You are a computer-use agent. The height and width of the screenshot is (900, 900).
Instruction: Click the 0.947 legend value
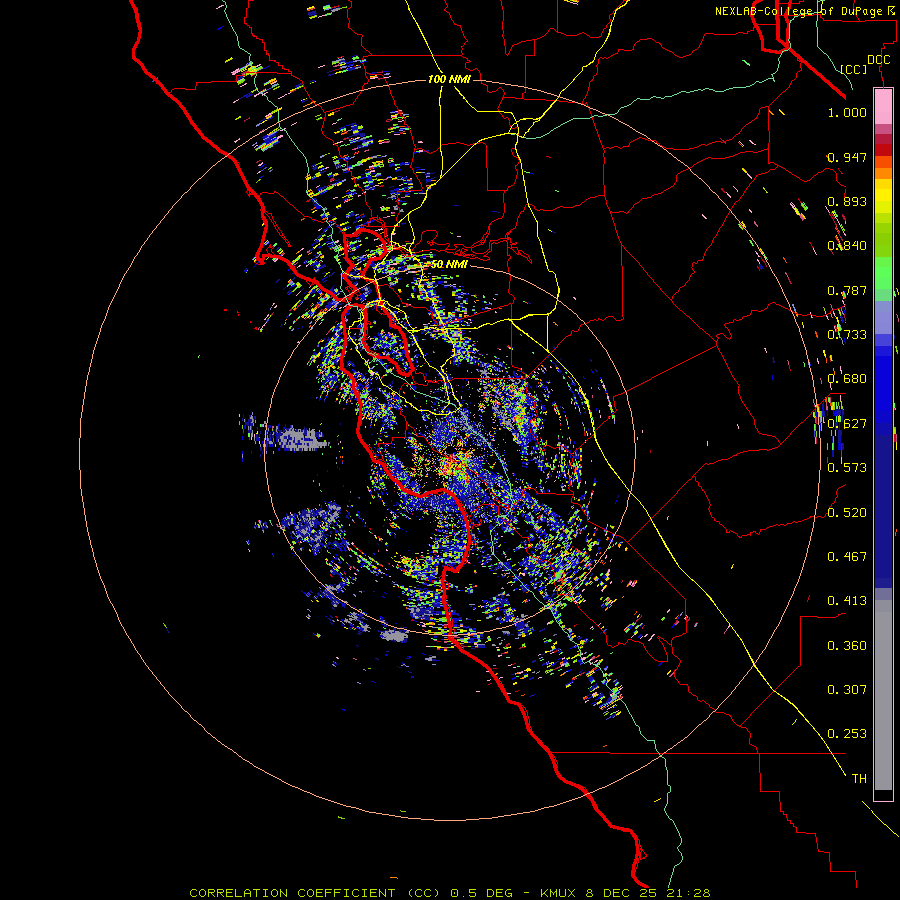coord(847,157)
